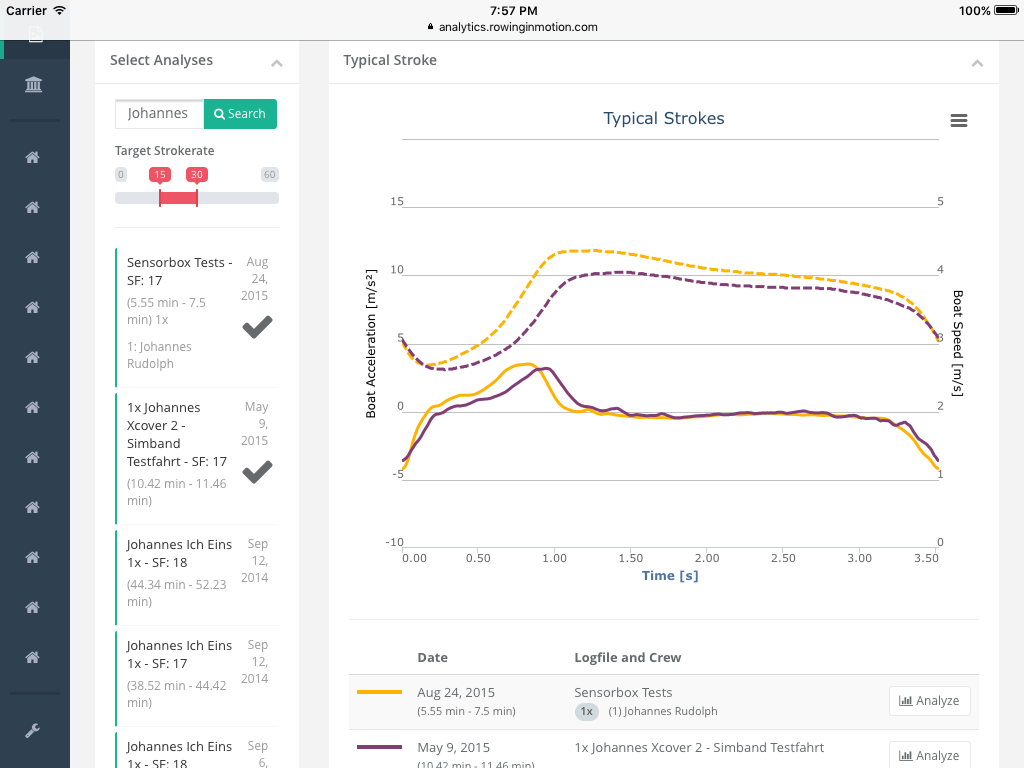Open the Time [s] axis label

pyautogui.click(x=669, y=575)
